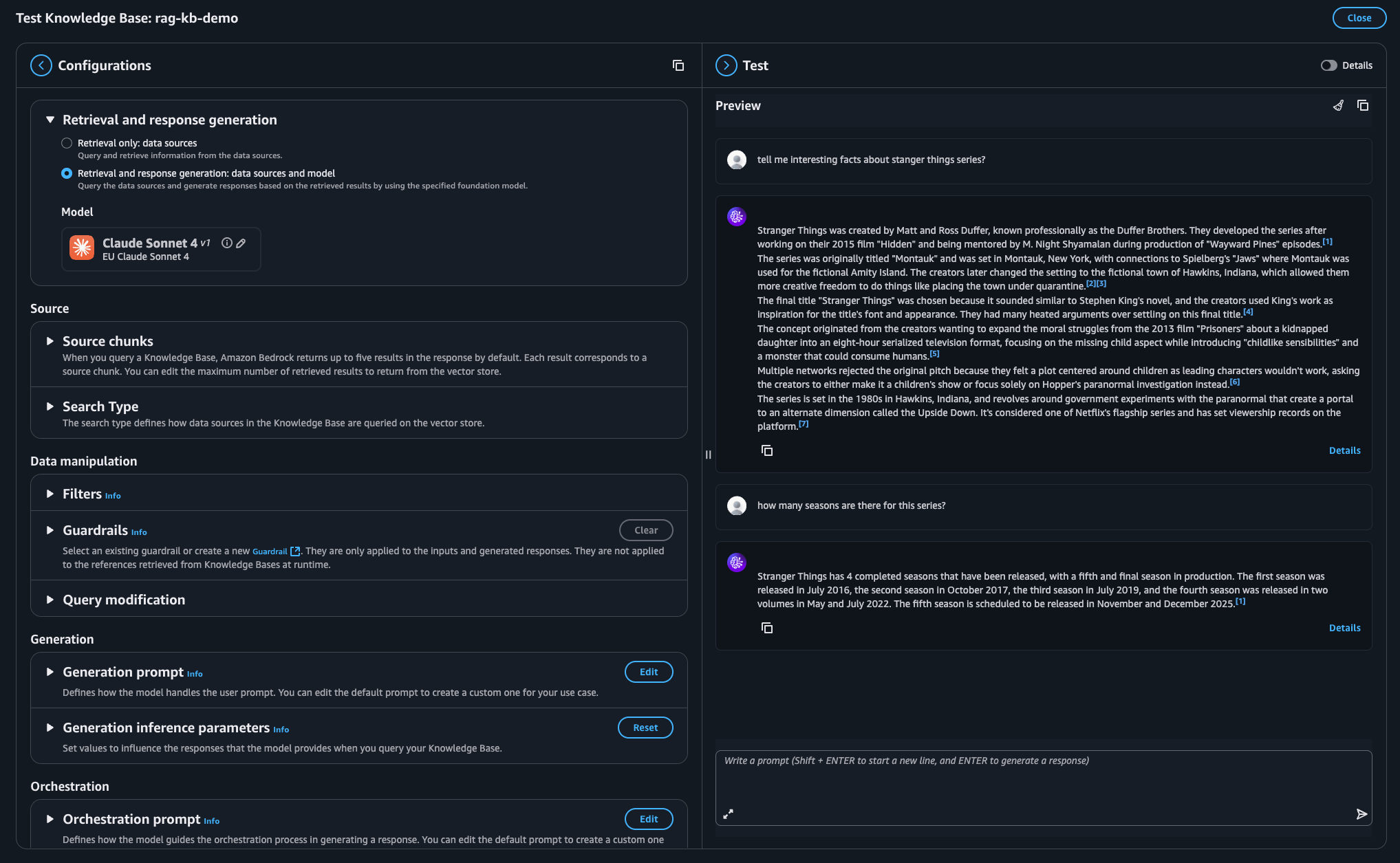Select Retrieval only: data sources option
Screen dimensions: 1400x863
click(67, 143)
